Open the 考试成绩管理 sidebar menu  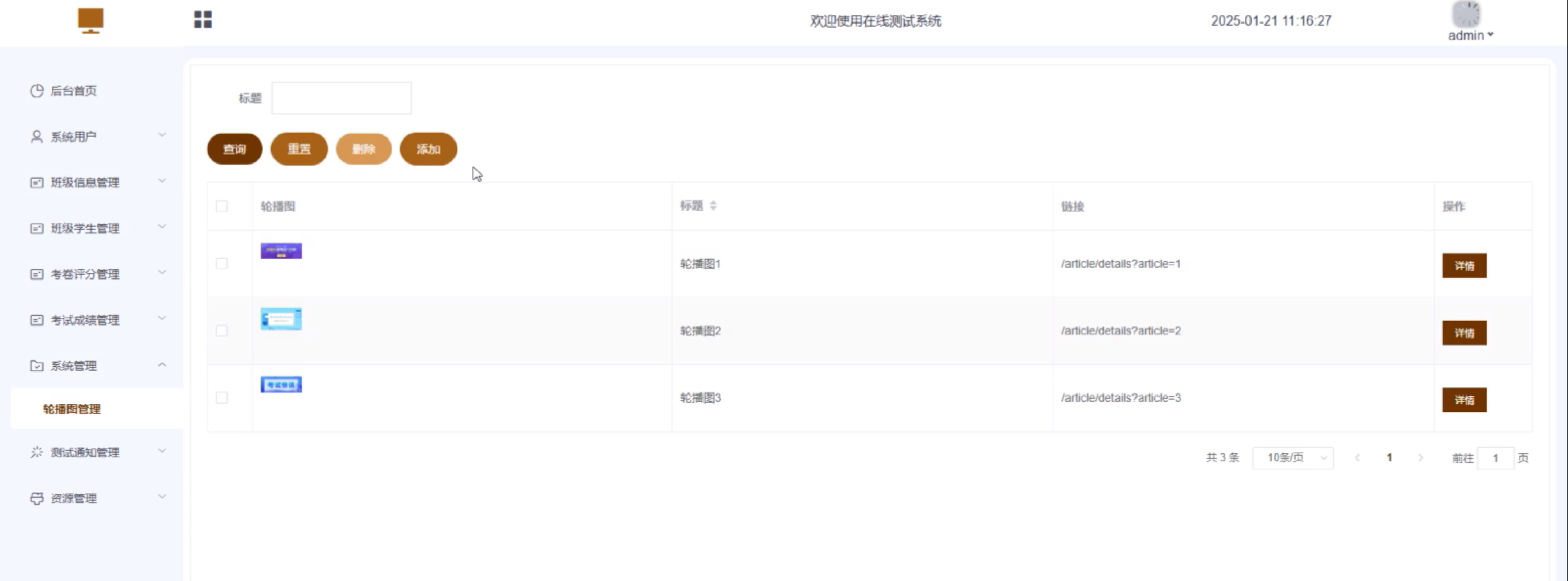85,320
